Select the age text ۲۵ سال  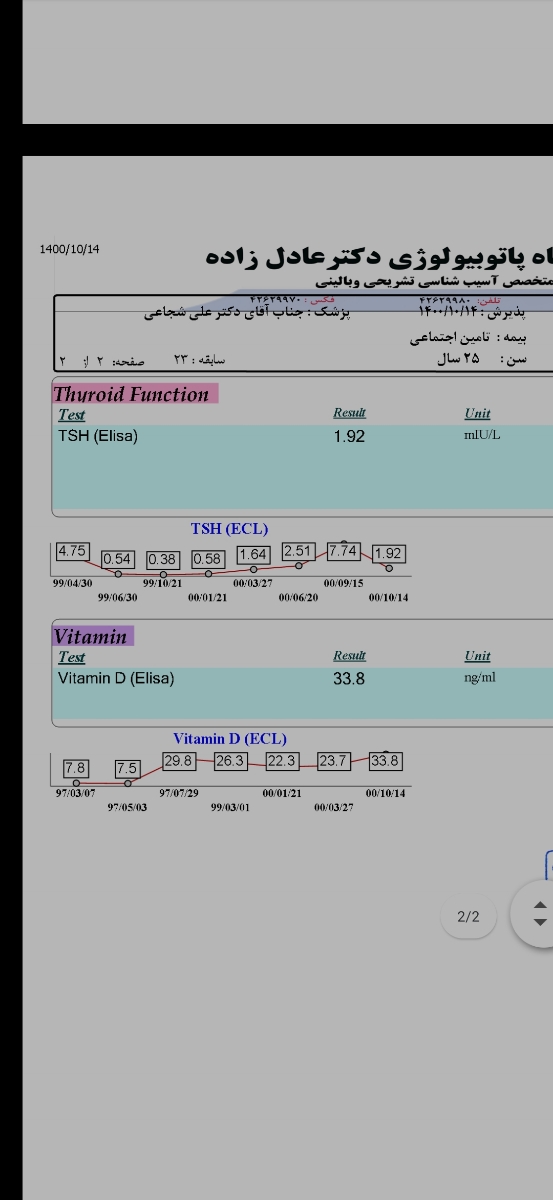point(458,359)
